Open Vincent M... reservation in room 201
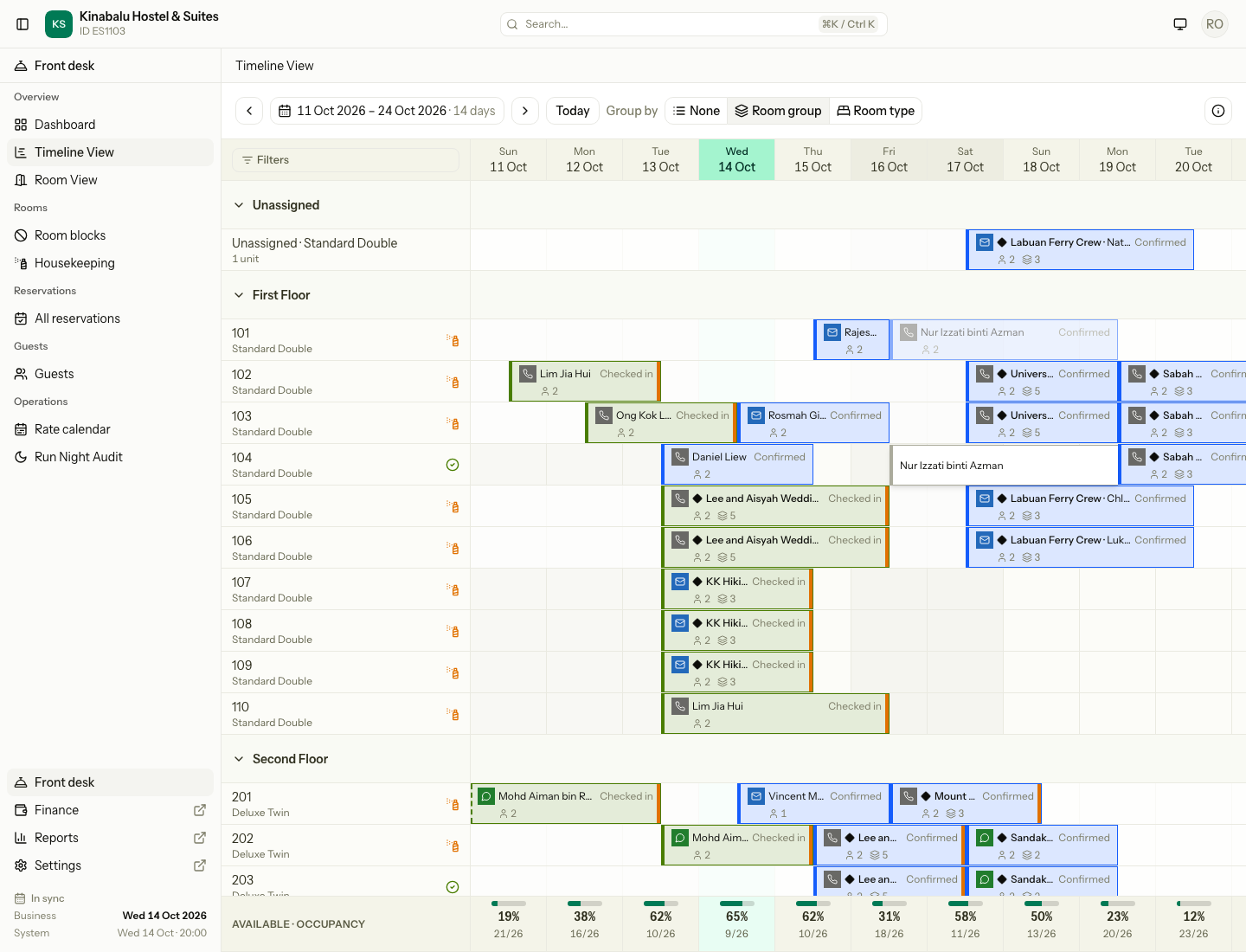 tap(813, 804)
